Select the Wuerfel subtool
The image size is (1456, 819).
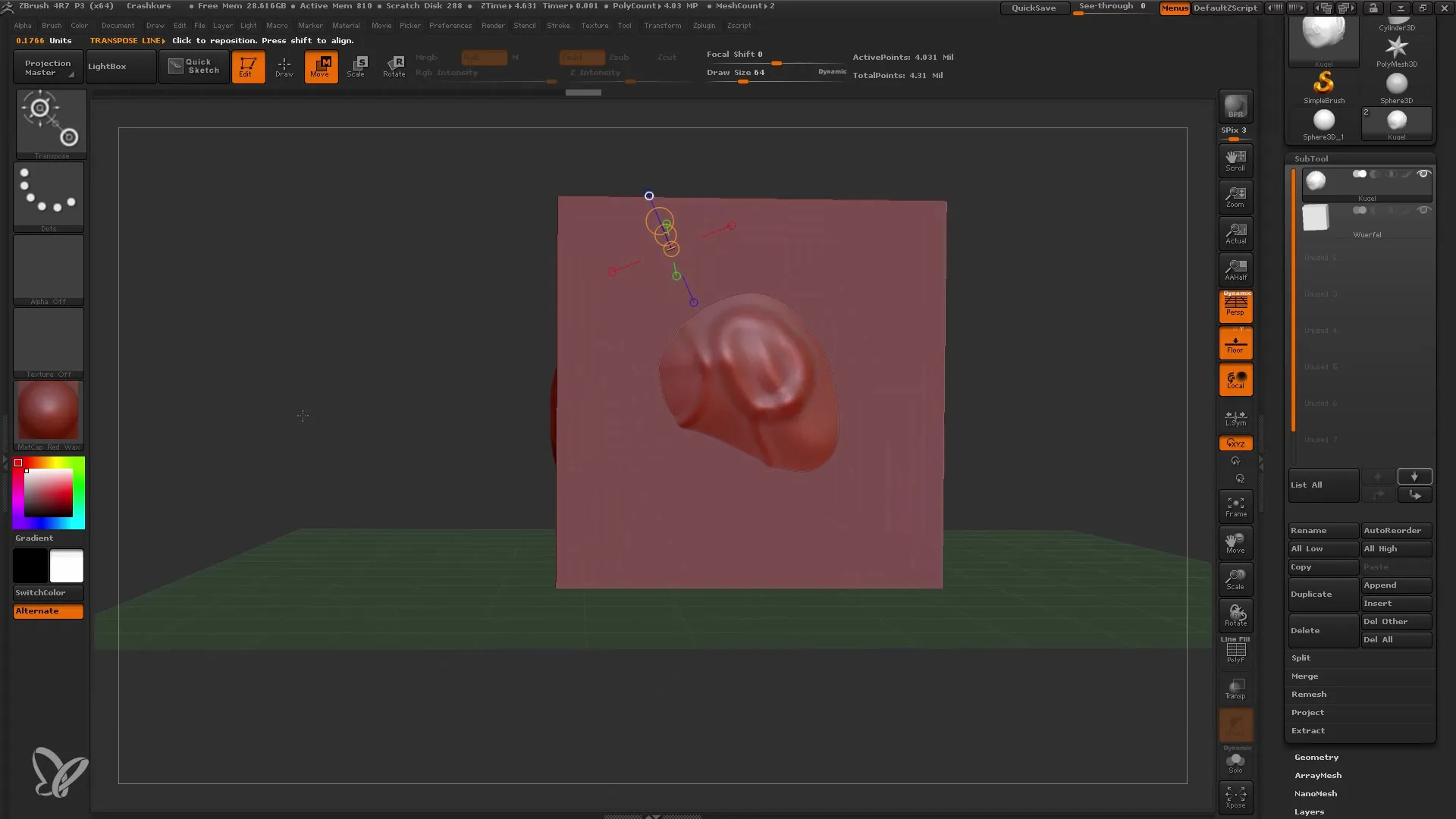(x=1367, y=221)
